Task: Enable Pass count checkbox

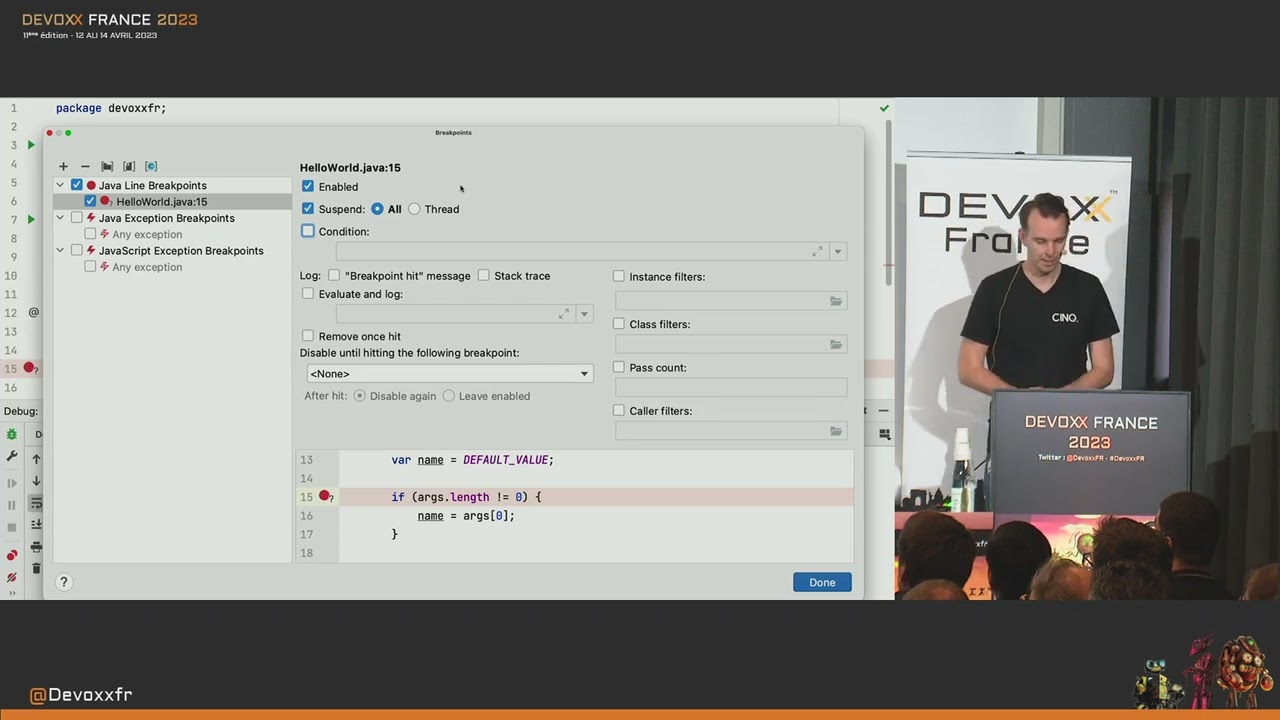Action: click(x=619, y=367)
